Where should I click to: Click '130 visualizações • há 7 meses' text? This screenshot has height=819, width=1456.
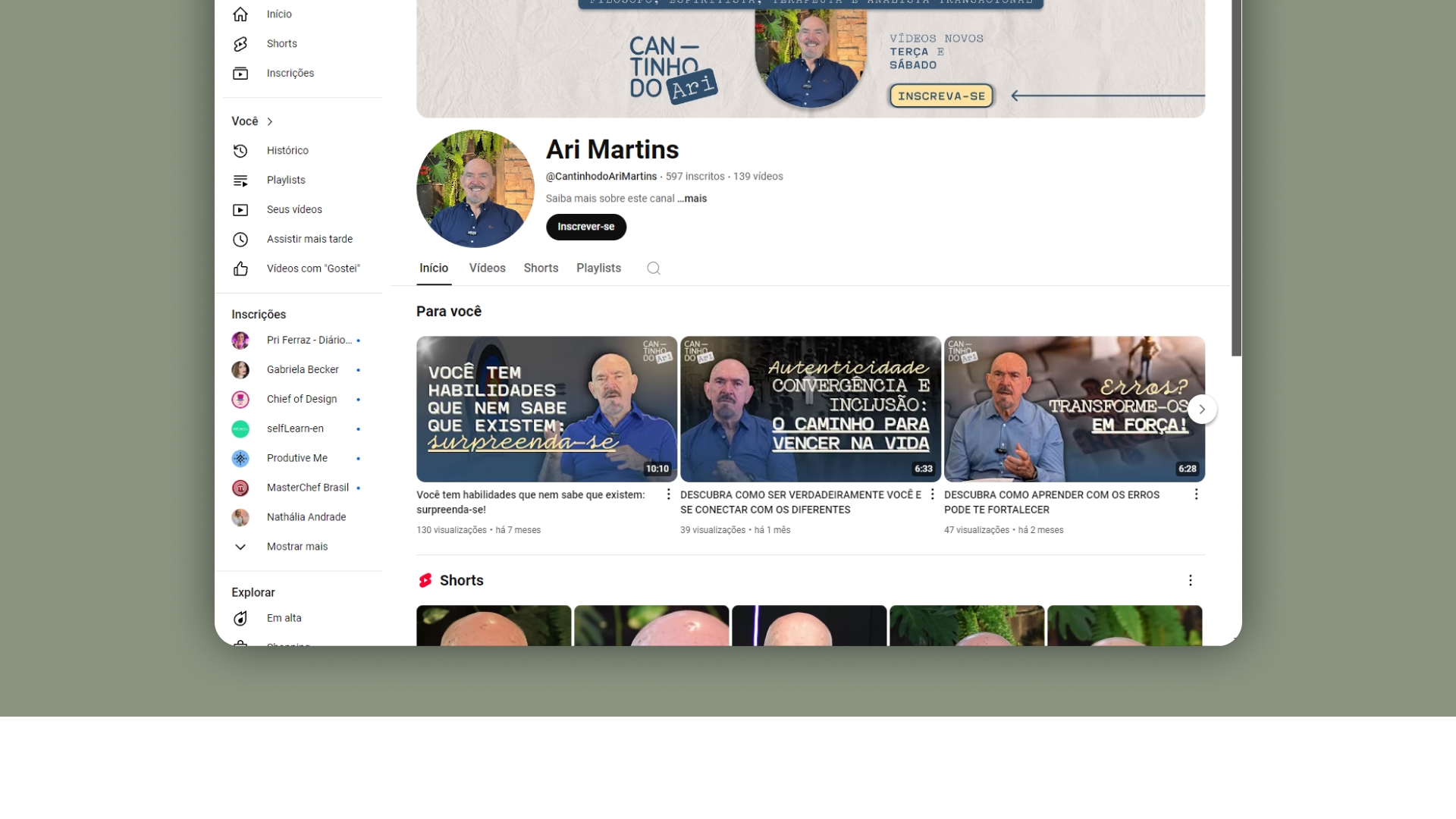click(479, 531)
